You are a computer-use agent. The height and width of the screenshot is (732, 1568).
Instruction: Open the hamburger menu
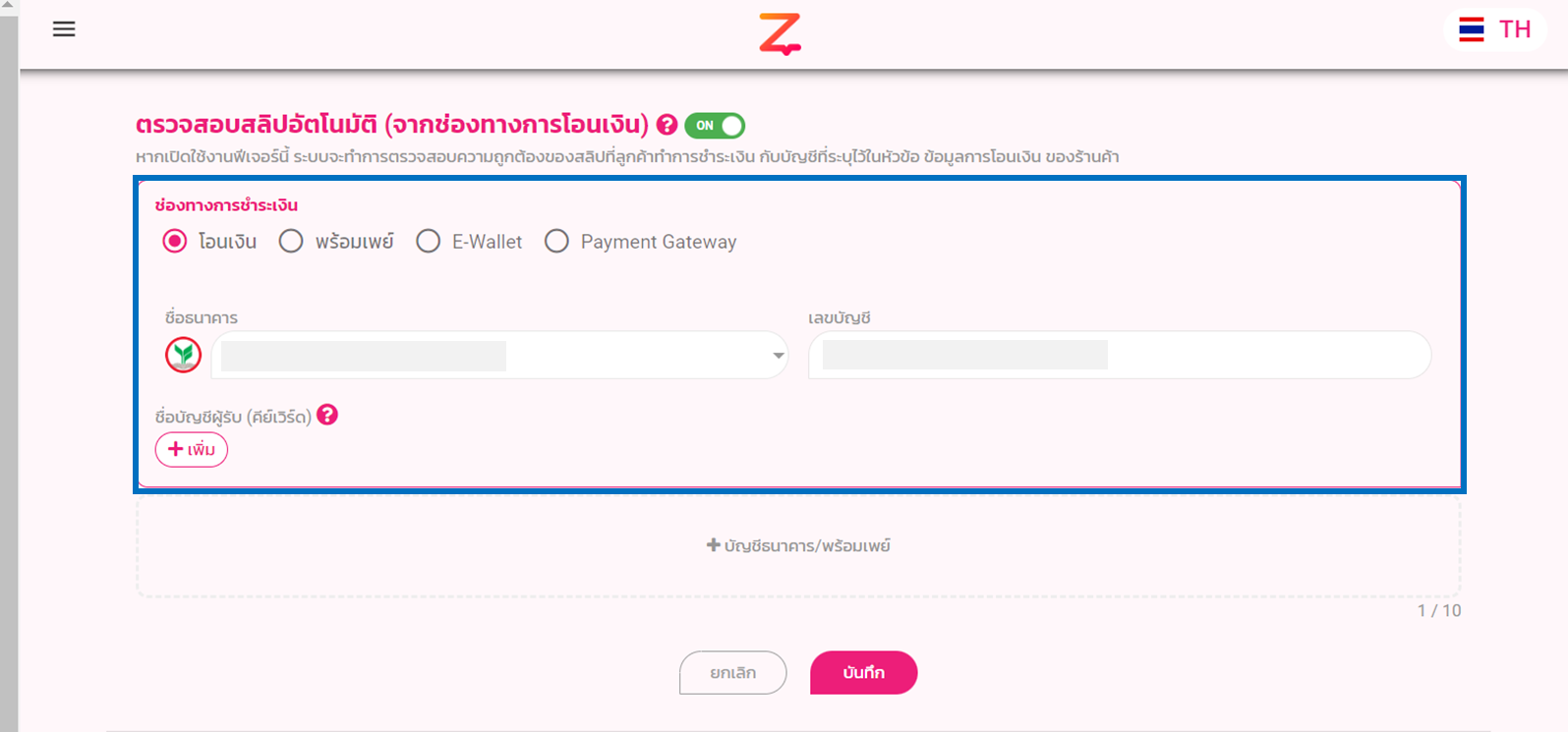click(64, 29)
